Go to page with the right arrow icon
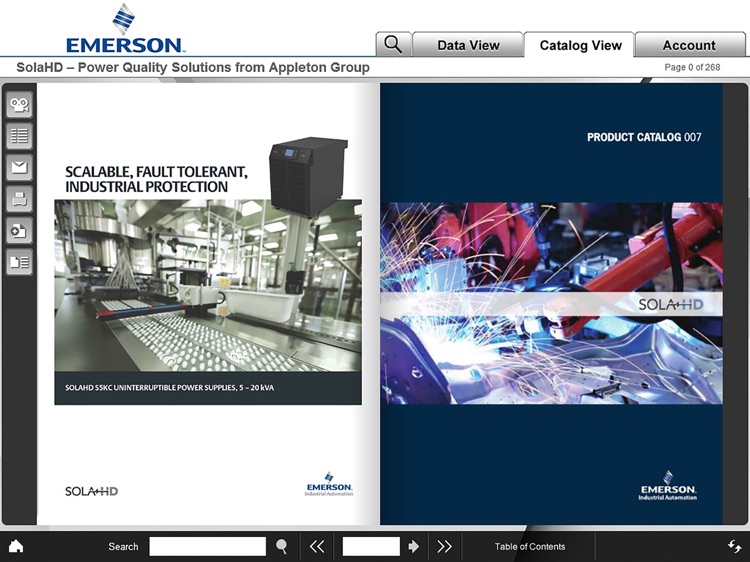This screenshot has height=562, width=750. pyautogui.click(x=414, y=546)
